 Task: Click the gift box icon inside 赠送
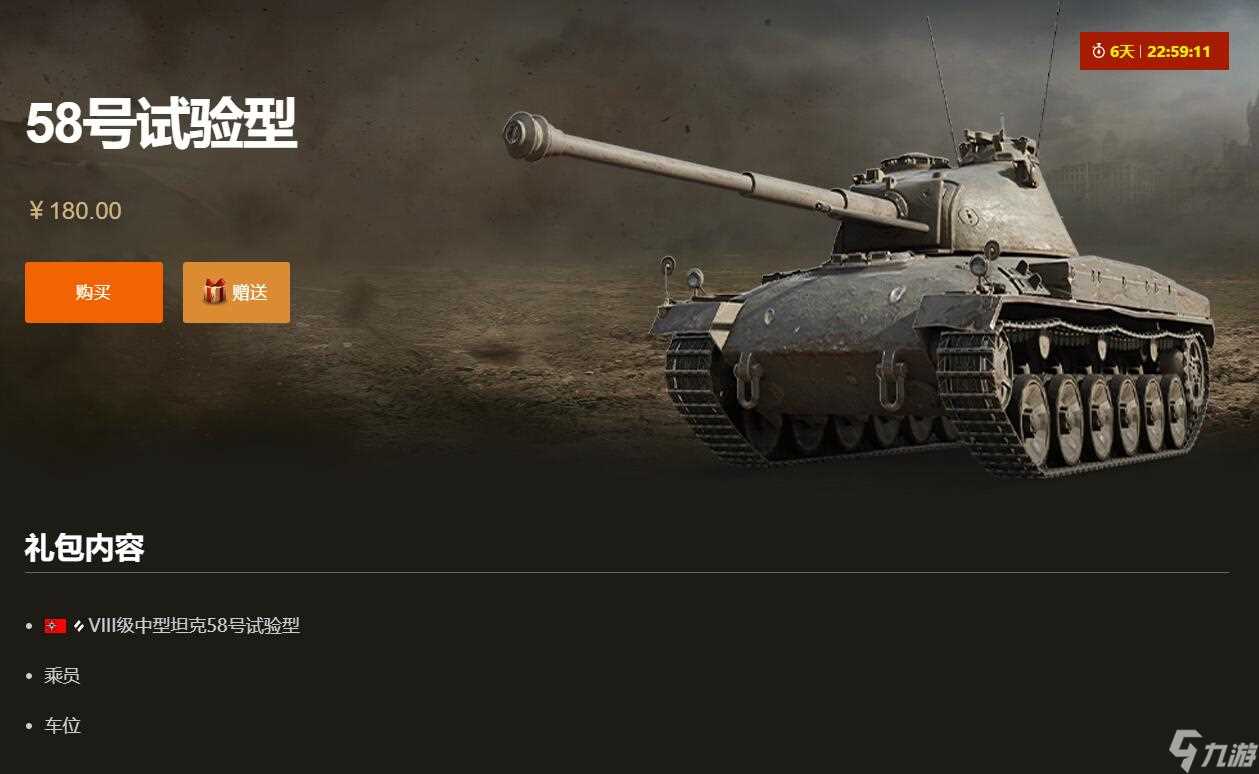(x=214, y=291)
